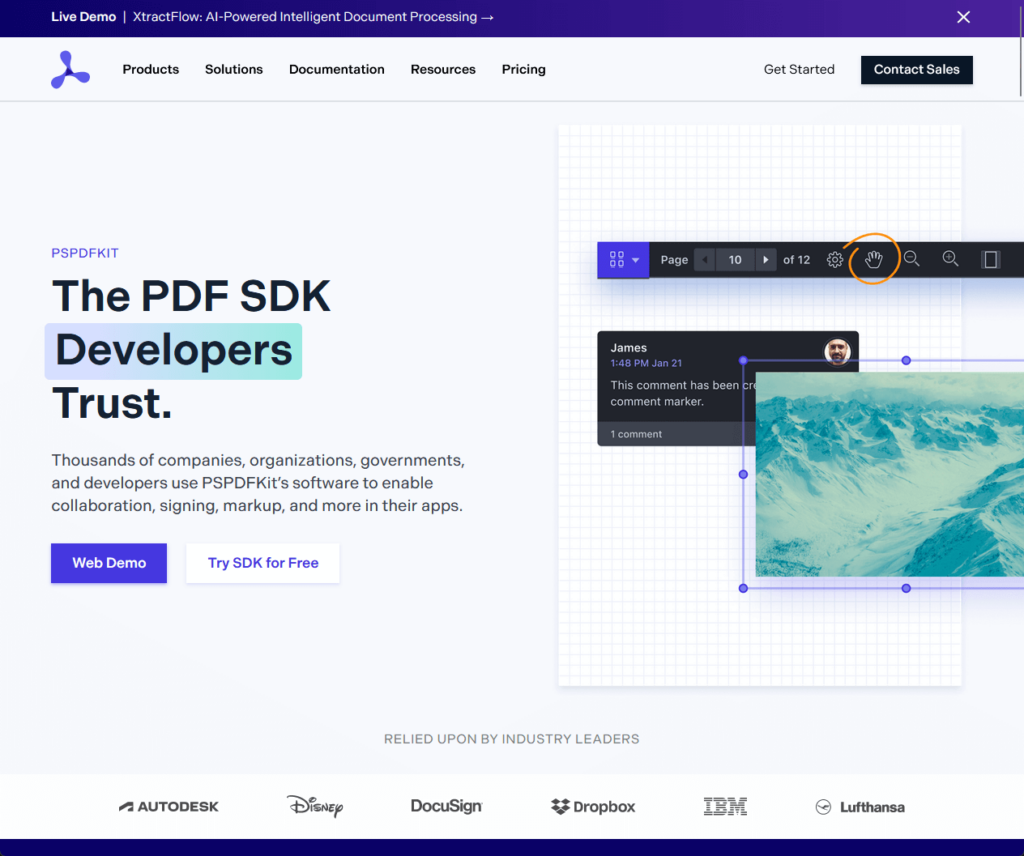The height and width of the screenshot is (856, 1024).
Task: Go to next page in viewer toolbar
Action: click(x=765, y=260)
